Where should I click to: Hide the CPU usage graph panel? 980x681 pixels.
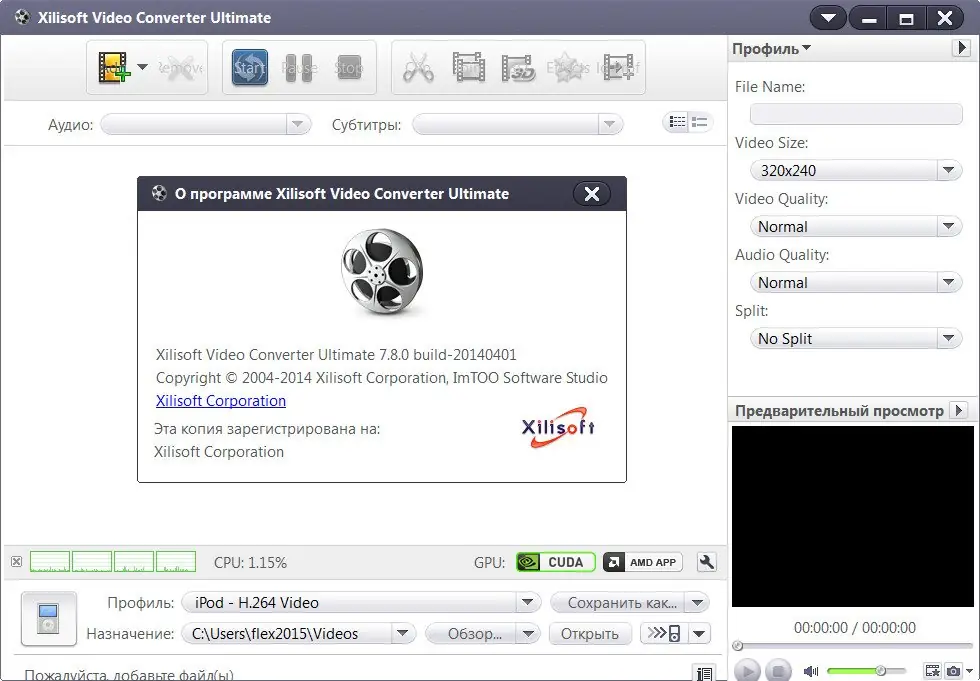16,562
